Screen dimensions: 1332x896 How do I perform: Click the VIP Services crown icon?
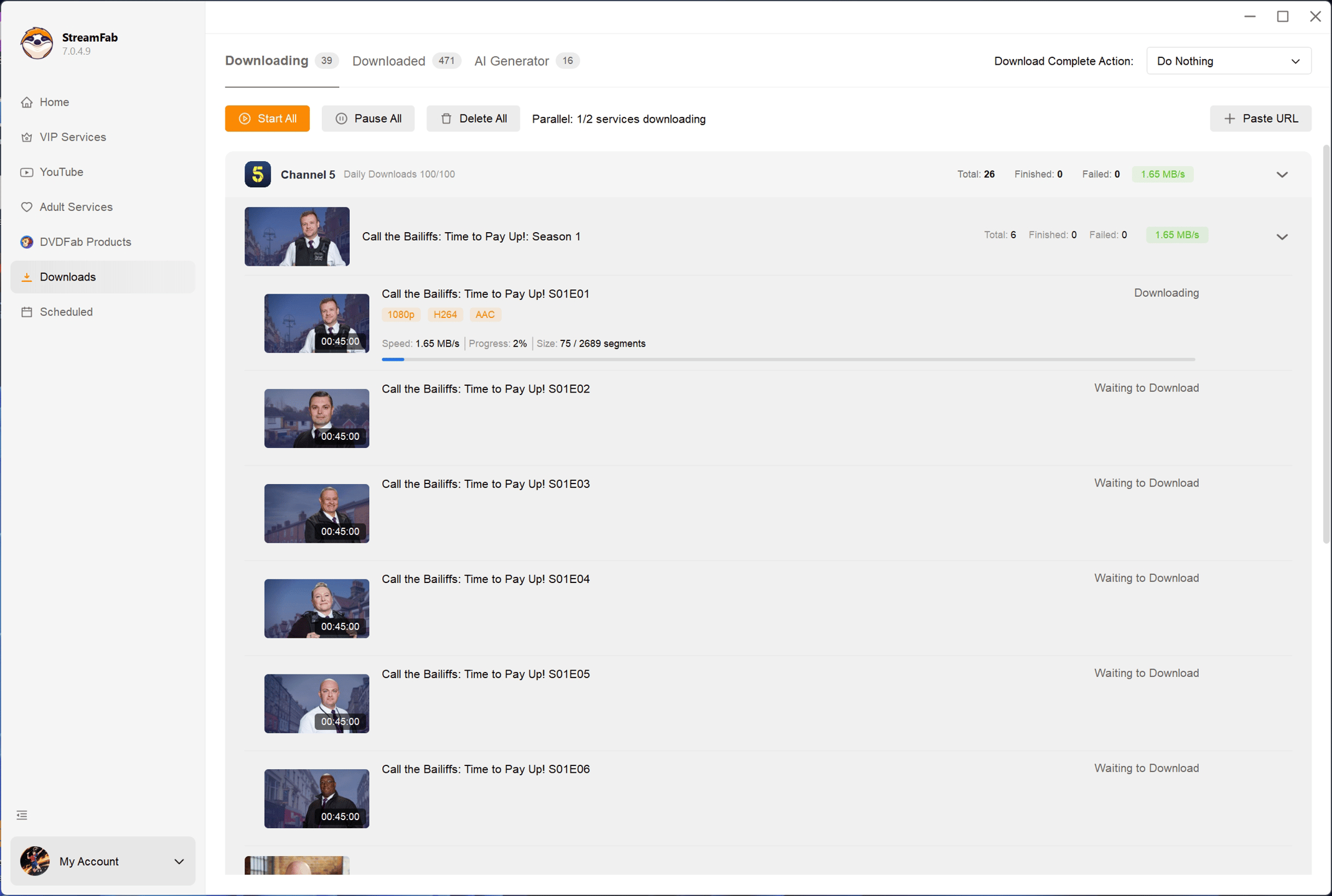click(x=26, y=137)
